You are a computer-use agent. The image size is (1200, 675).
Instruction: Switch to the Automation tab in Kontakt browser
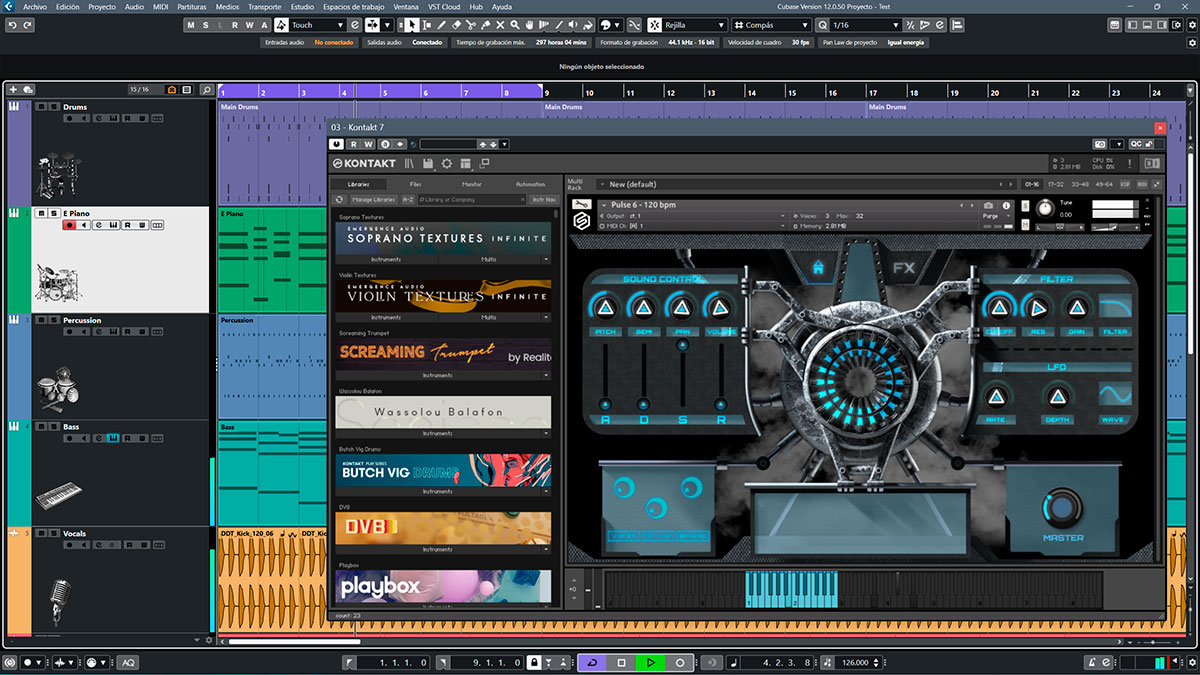point(530,184)
